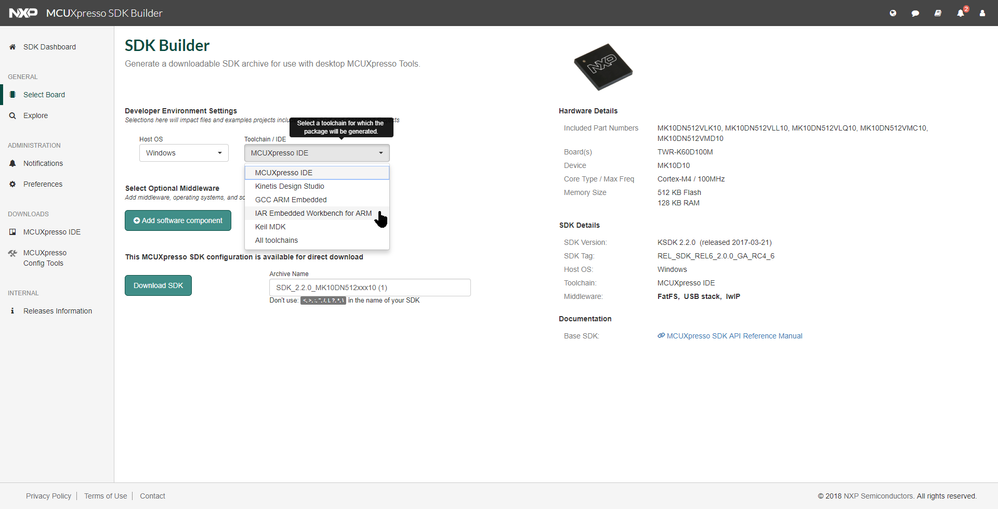The width and height of the screenshot is (998, 509).
Task: Open Explore in sidebar
Action: (x=36, y=116)
